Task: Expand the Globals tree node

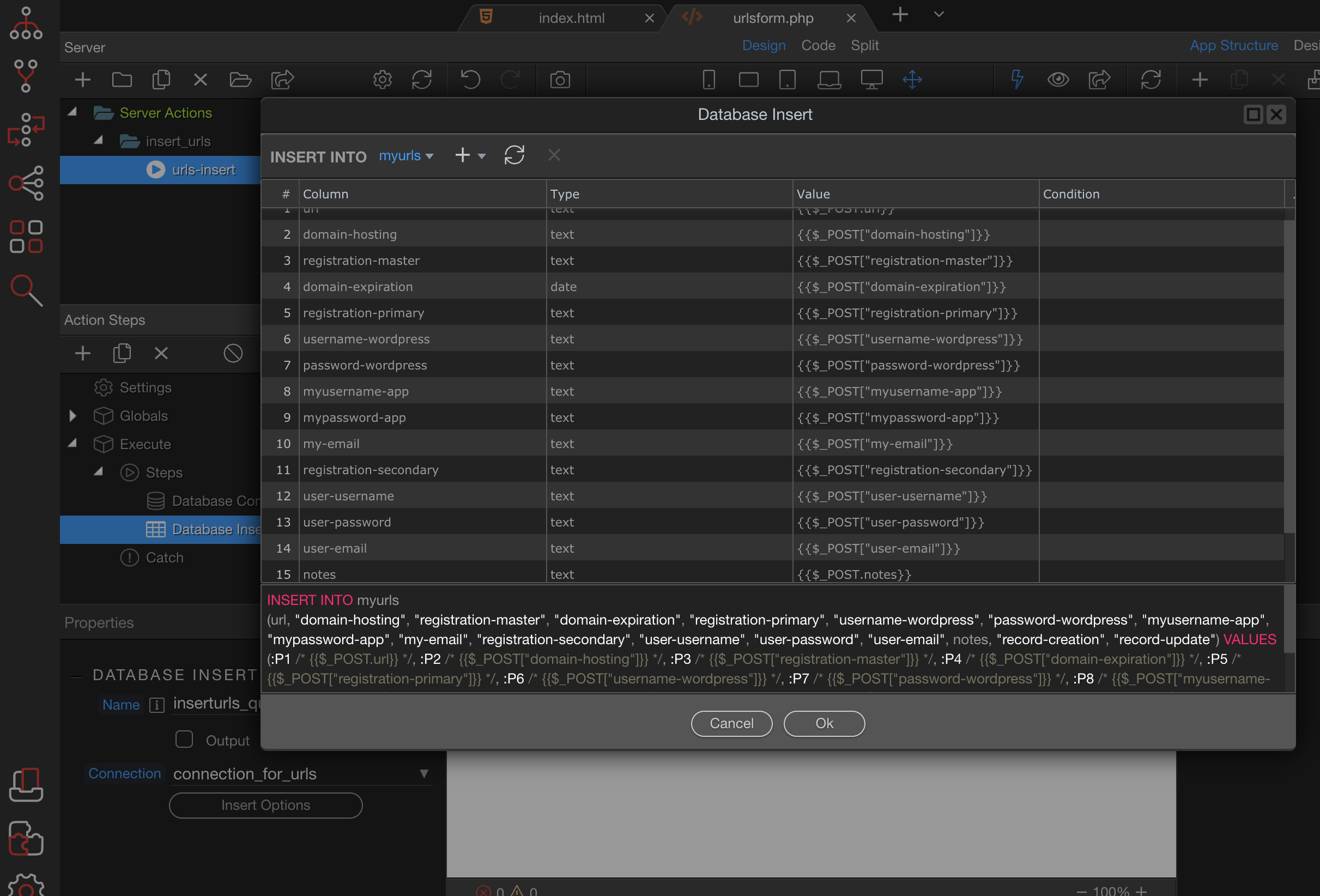Action: (x=72, y=416)
